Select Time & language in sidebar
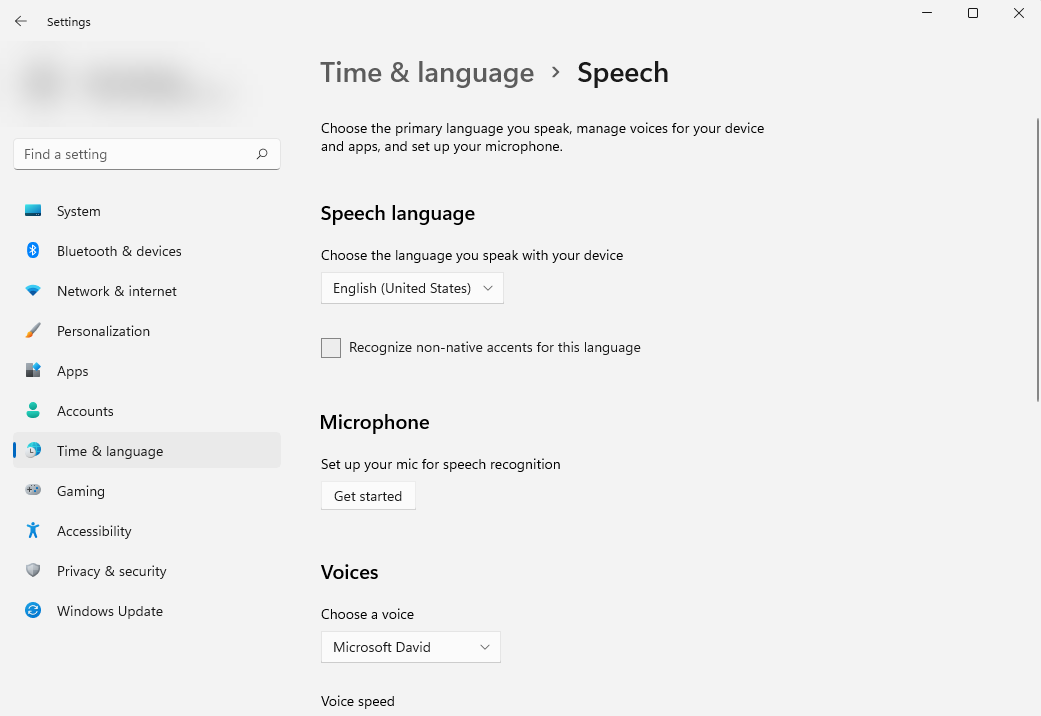The height and width of the screenshot is (716, 1041). tap(147, 450)
